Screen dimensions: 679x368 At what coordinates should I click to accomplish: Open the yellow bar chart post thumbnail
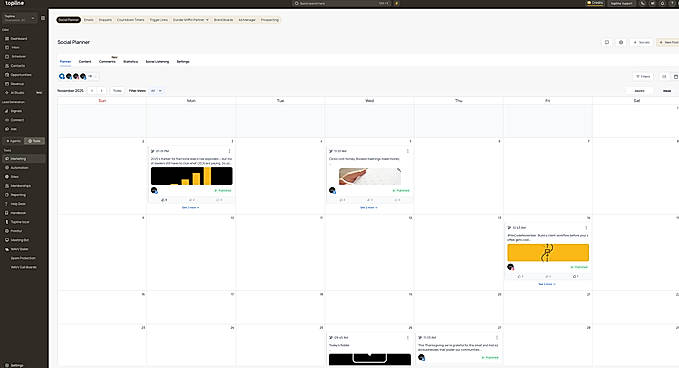click(191, 176)
